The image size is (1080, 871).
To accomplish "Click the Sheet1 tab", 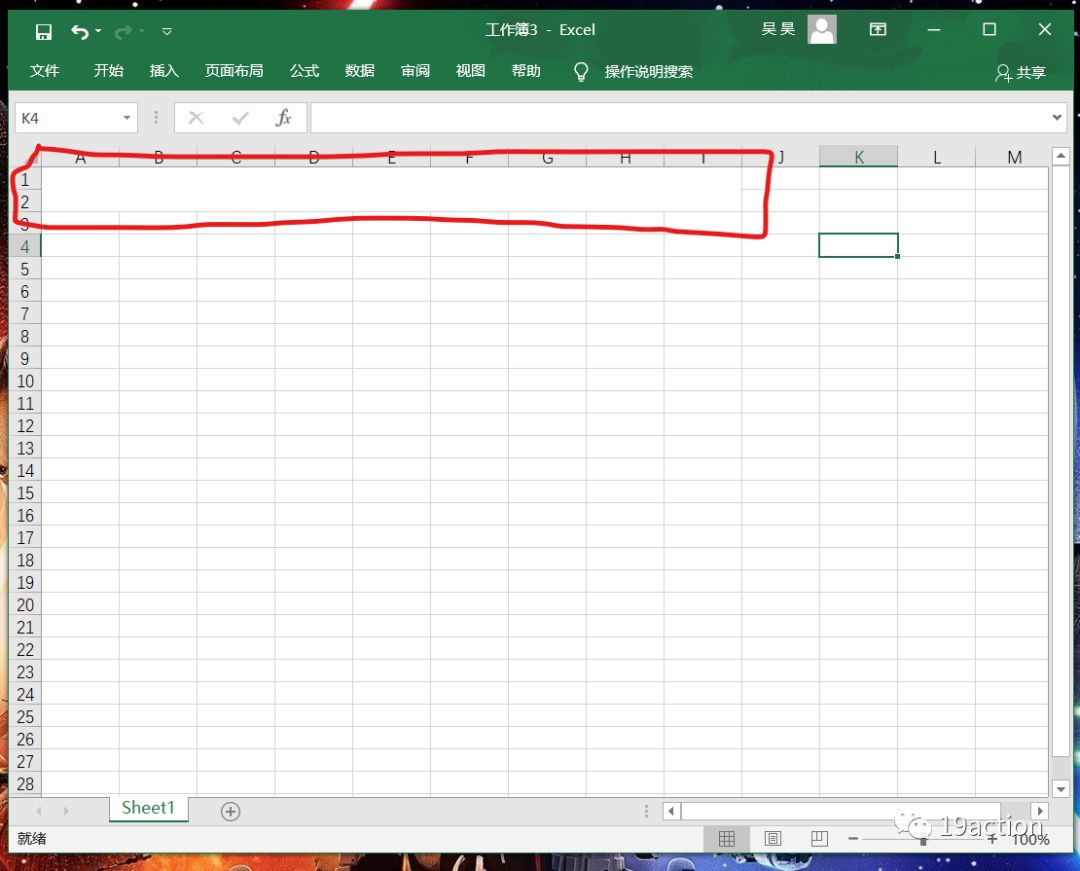I will pos(148,808).
